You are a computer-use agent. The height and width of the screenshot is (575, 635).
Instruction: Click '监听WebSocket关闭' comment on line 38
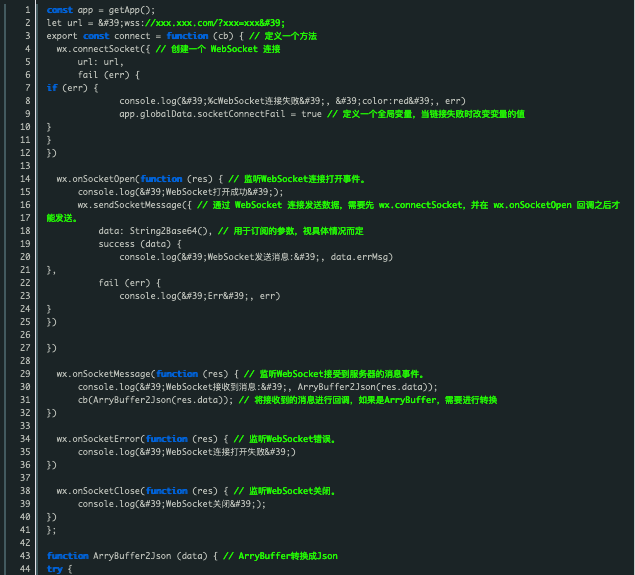click(x=292, y=491)
